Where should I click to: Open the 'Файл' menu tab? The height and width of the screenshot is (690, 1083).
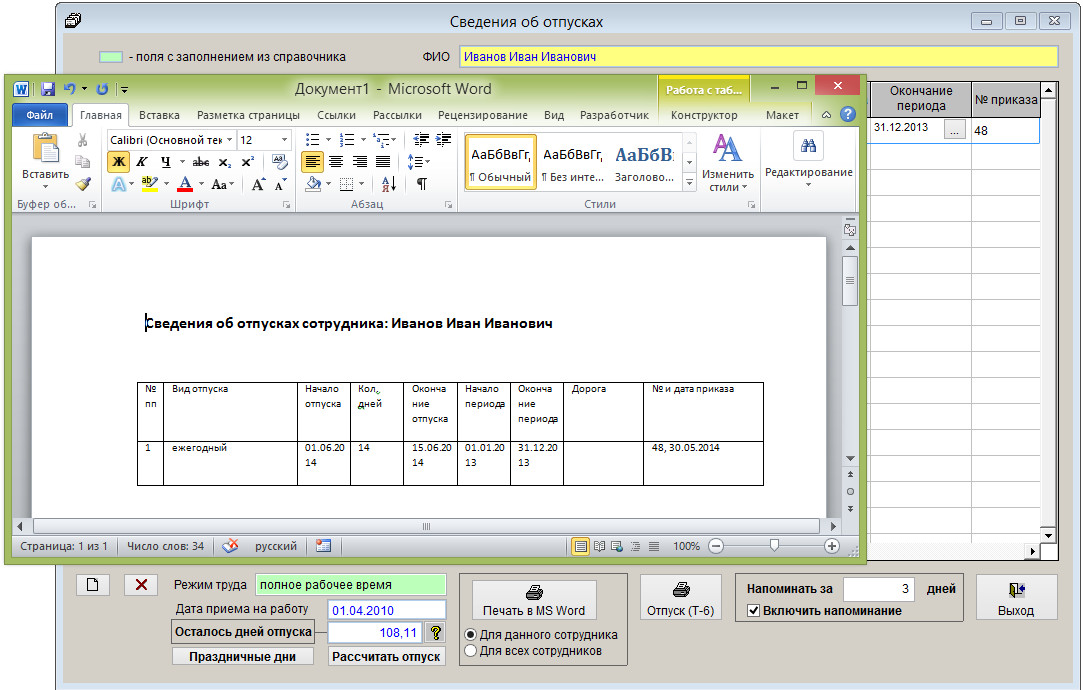[x=40, y=115]
